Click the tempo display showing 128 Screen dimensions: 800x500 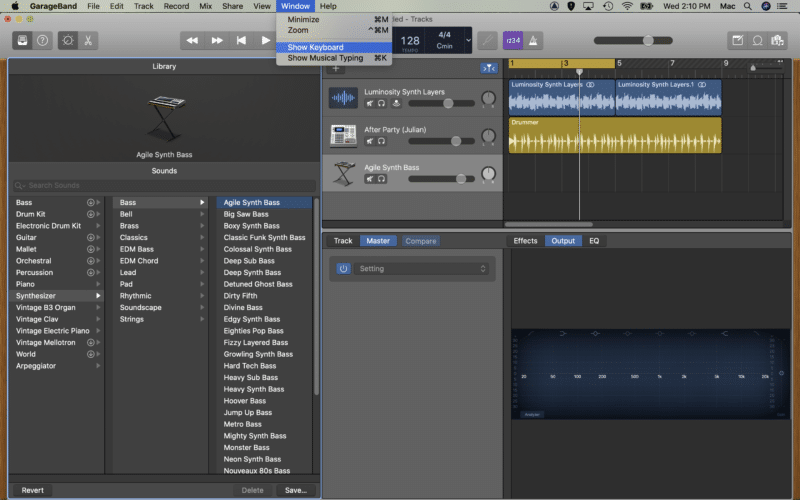[410, 42]
